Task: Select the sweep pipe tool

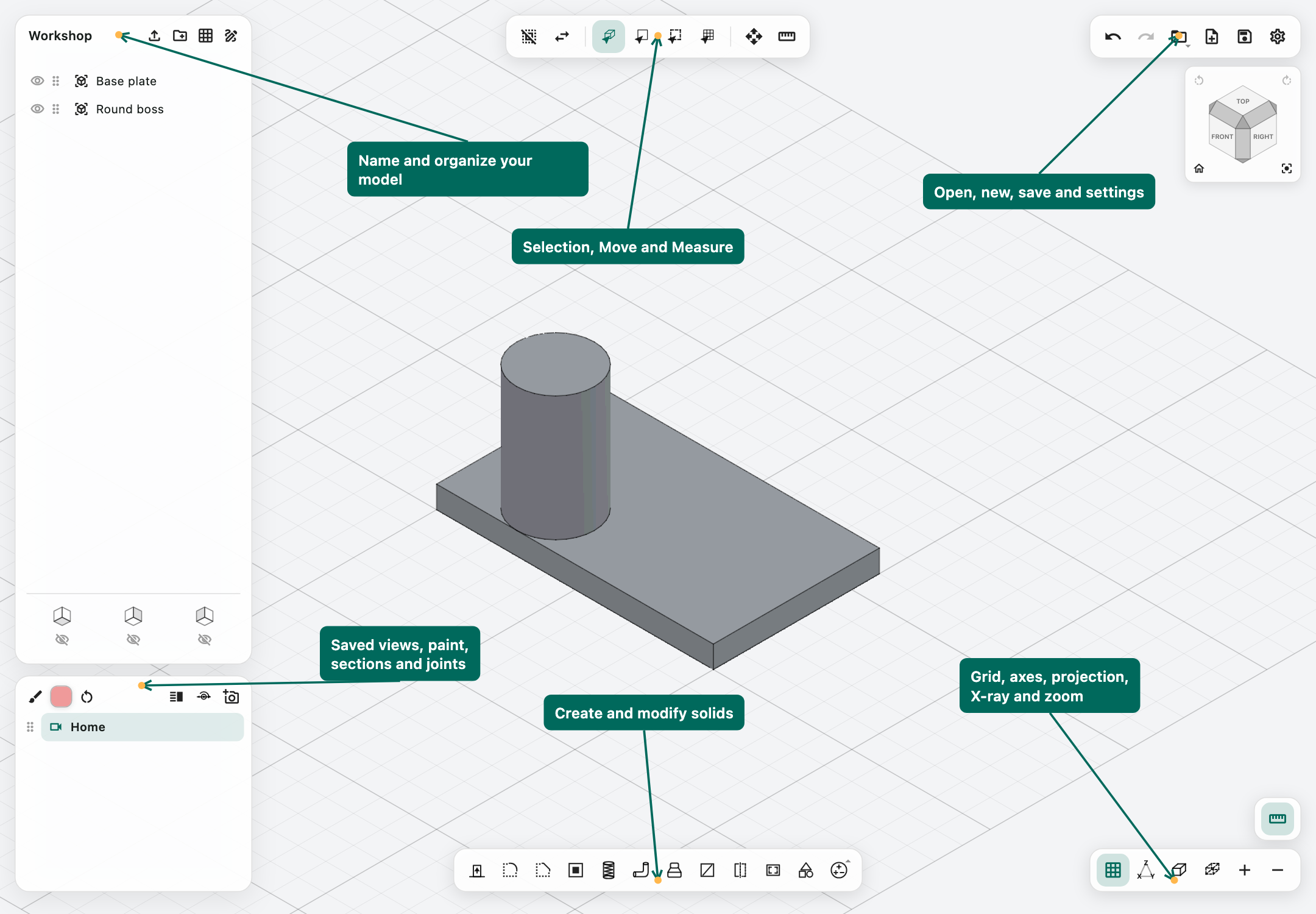Action: (x=641, y=870)
